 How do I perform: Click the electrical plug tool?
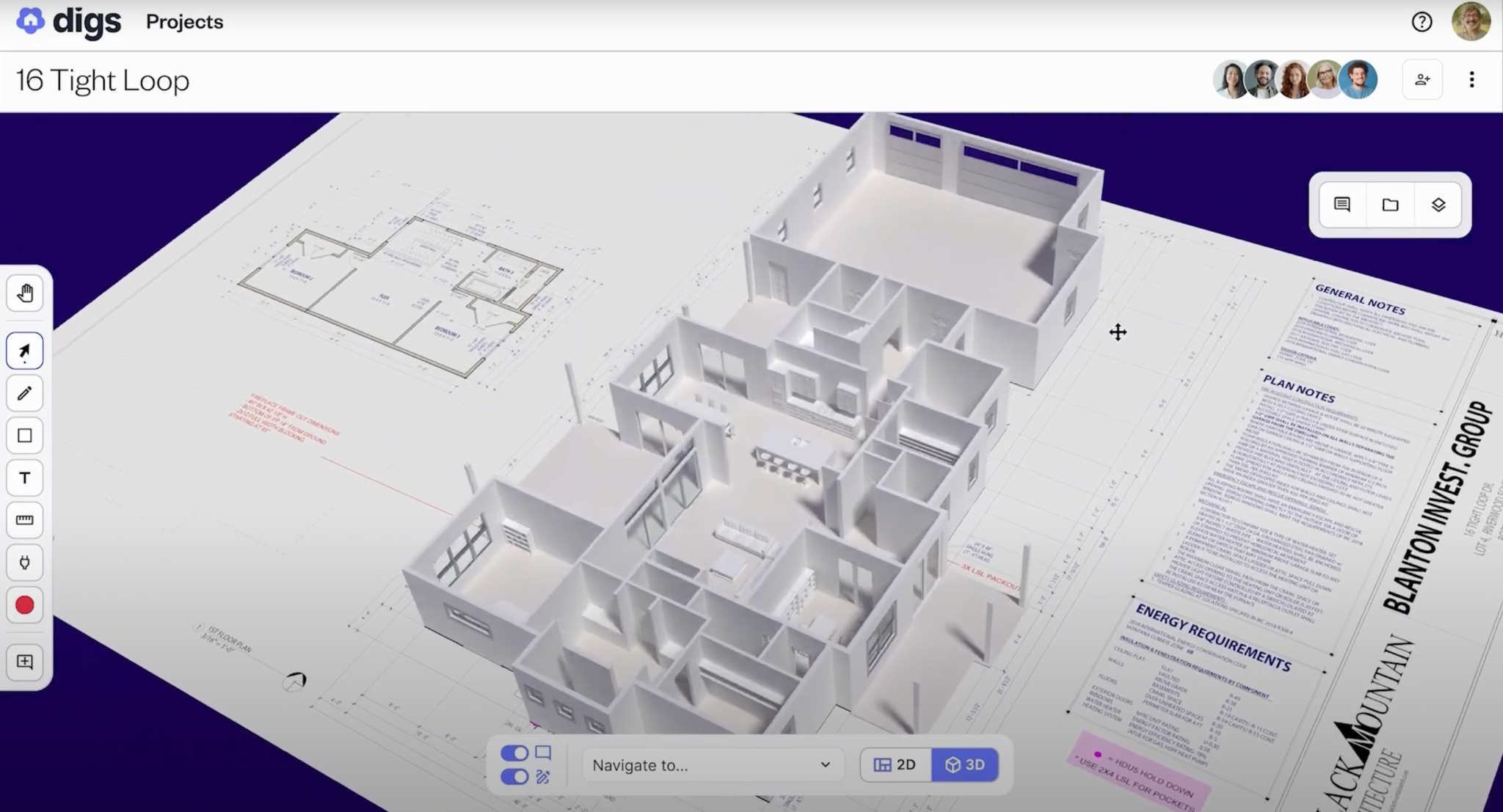point(25,563)
